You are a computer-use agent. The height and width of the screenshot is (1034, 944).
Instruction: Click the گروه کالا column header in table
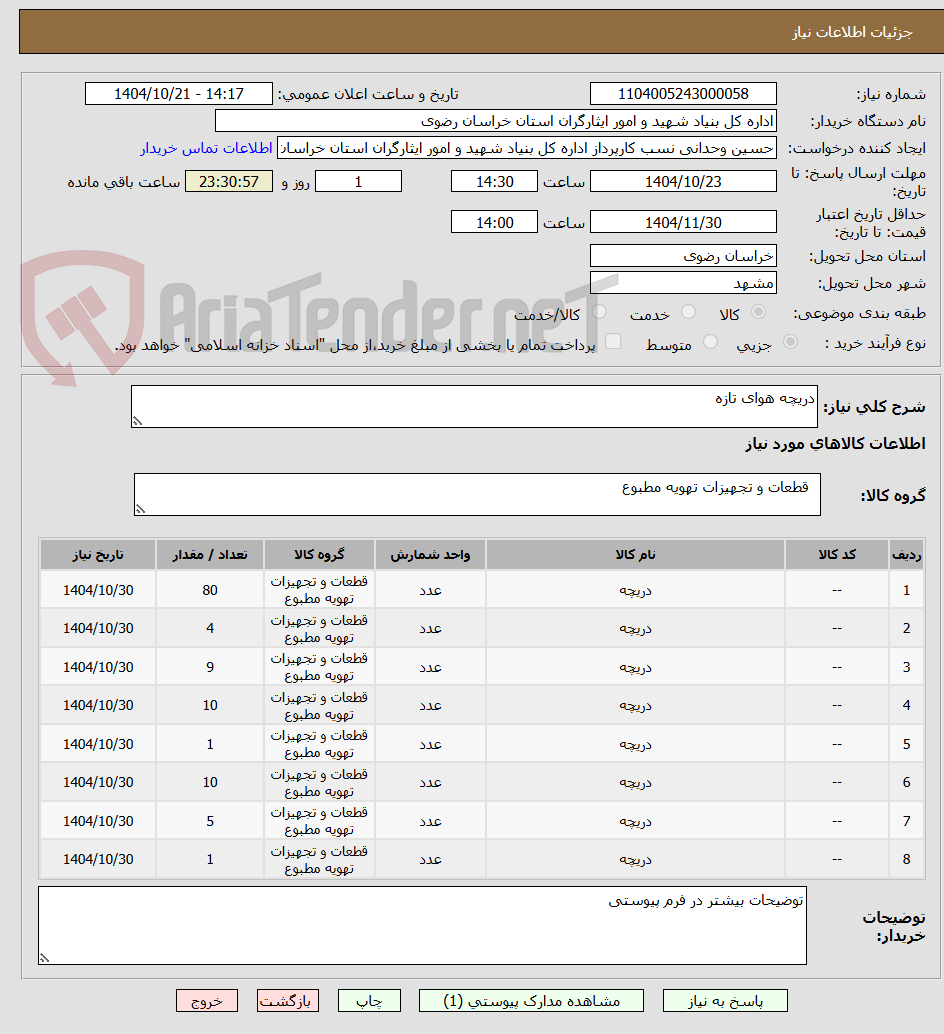click(x=319, y=555)
